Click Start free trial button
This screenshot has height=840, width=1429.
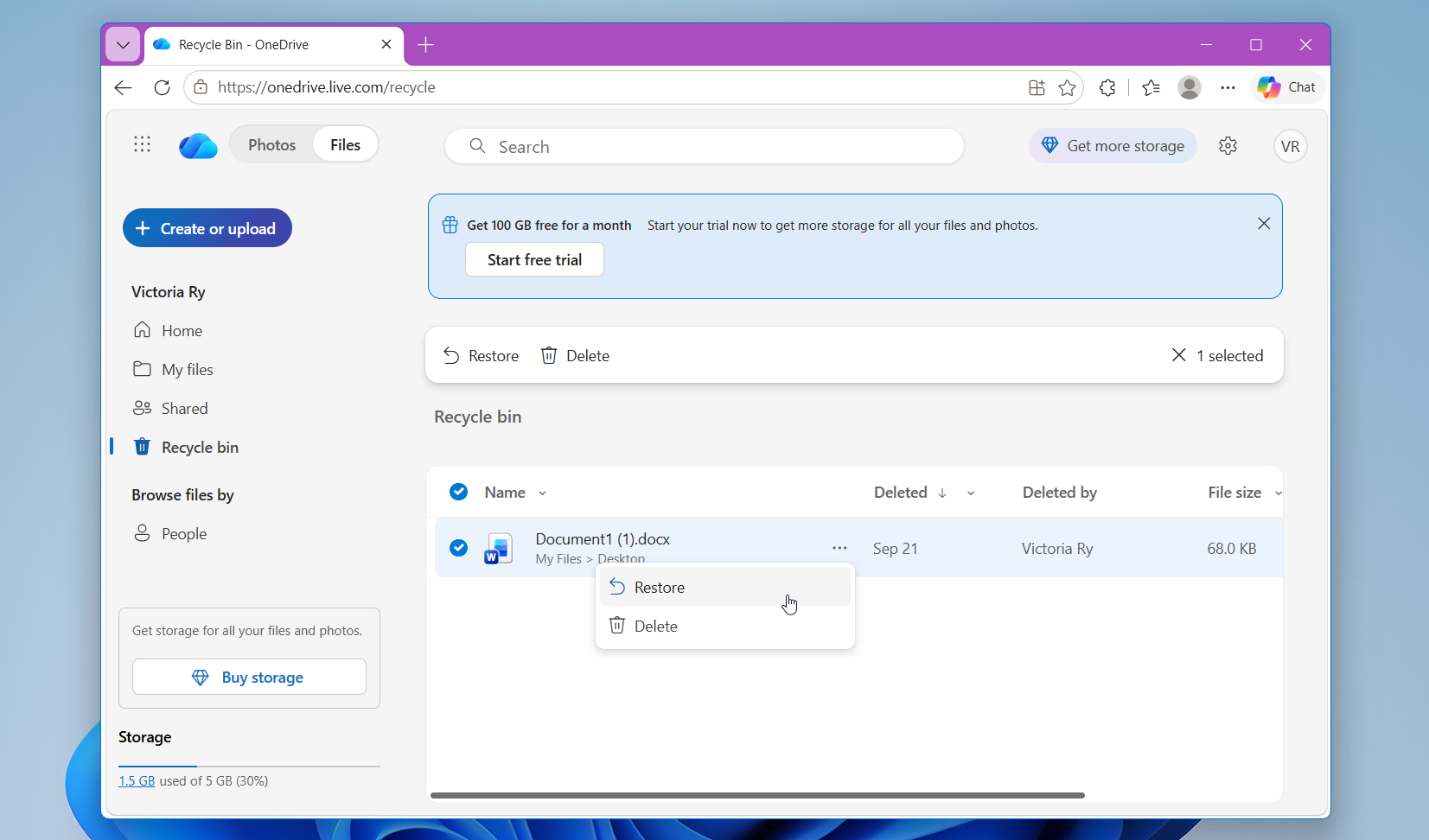[x=534, y=260]
